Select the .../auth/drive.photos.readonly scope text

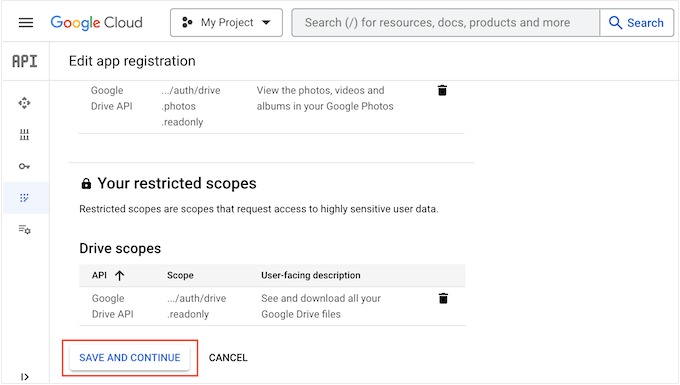(191, 106)
